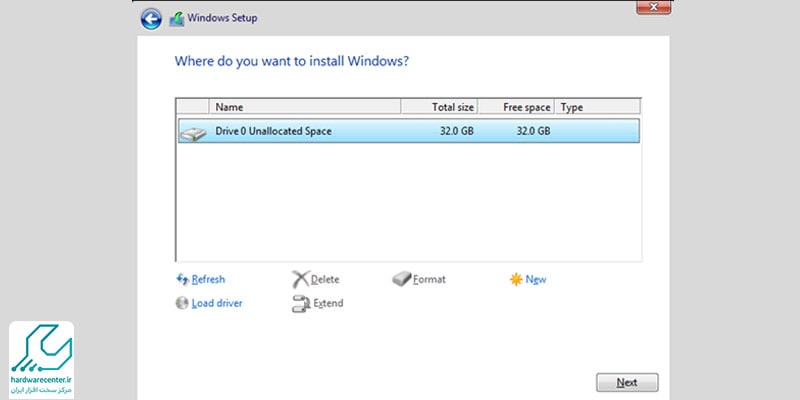Click the Delete X icon
The width and height of the screenshot is (800, 400).
click(301, 279)
